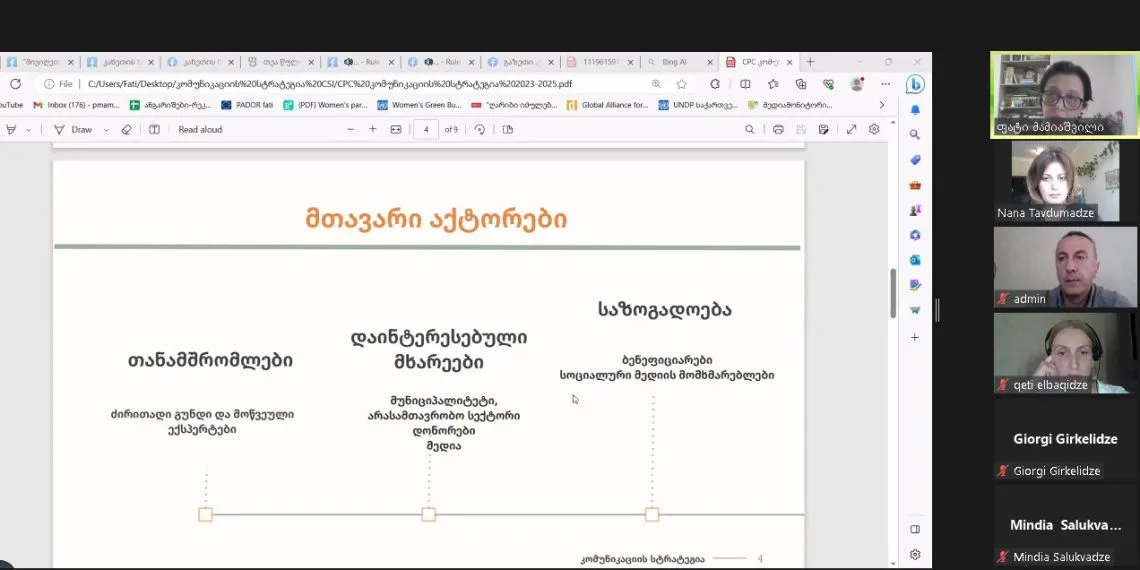Toggle favorite star for this page
The image size is (1140, 570).
pos(681,84)
